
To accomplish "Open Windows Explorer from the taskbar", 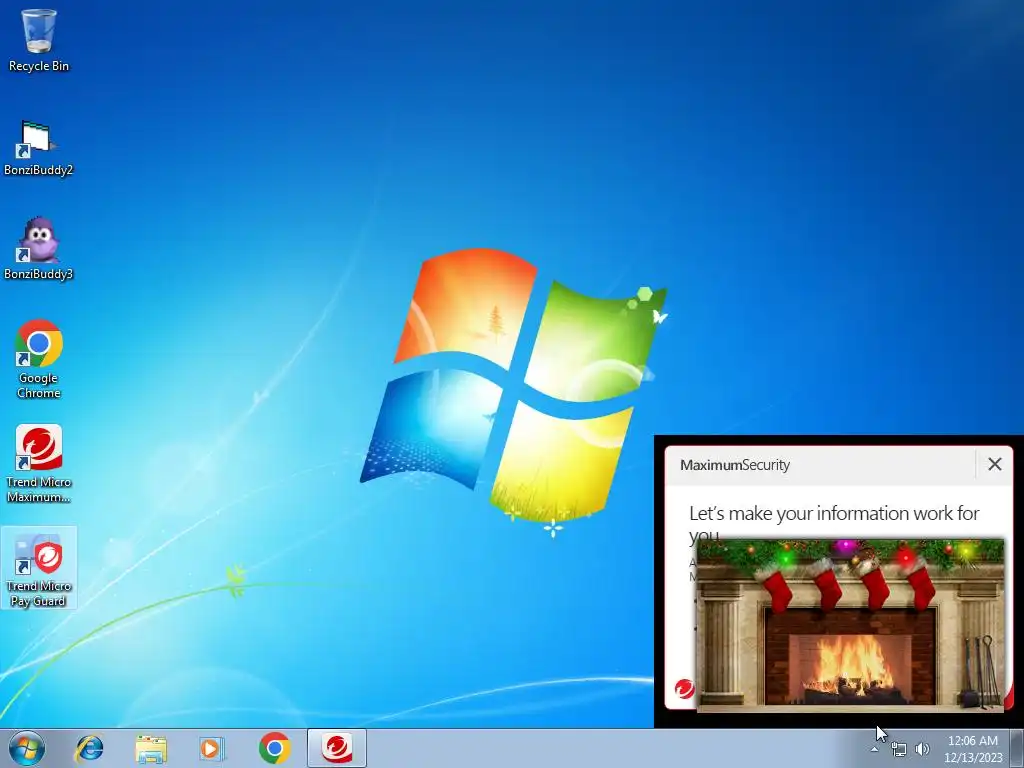I will coord(151,748).
